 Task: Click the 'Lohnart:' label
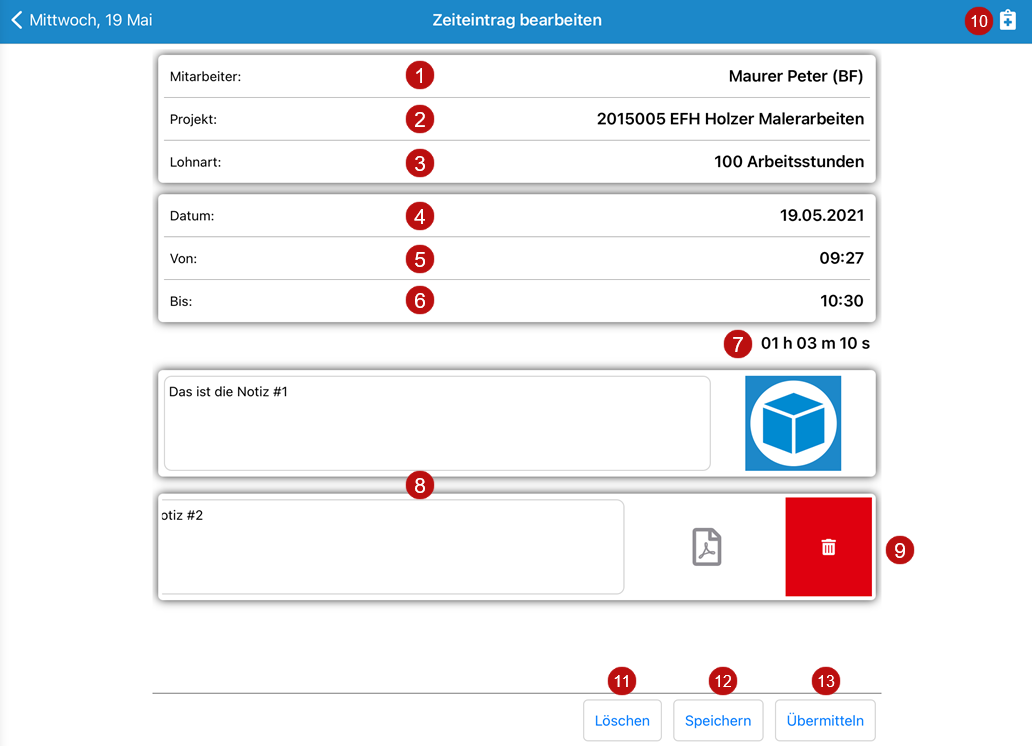click(195, 162)
